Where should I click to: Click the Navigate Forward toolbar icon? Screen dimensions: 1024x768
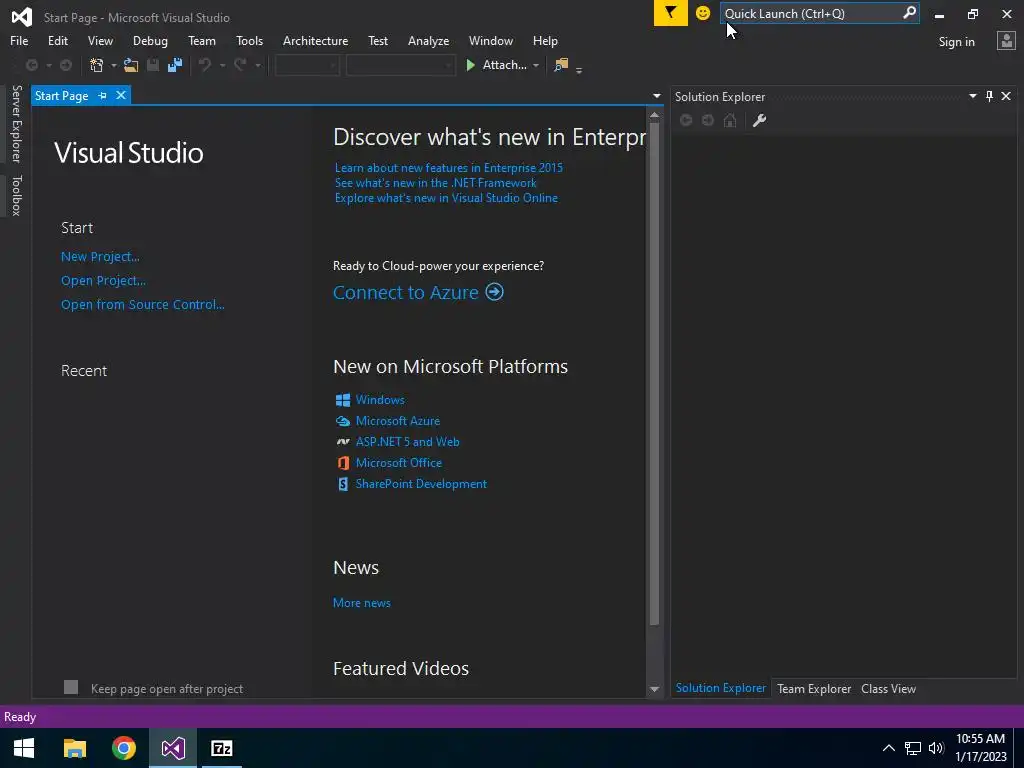66,65
